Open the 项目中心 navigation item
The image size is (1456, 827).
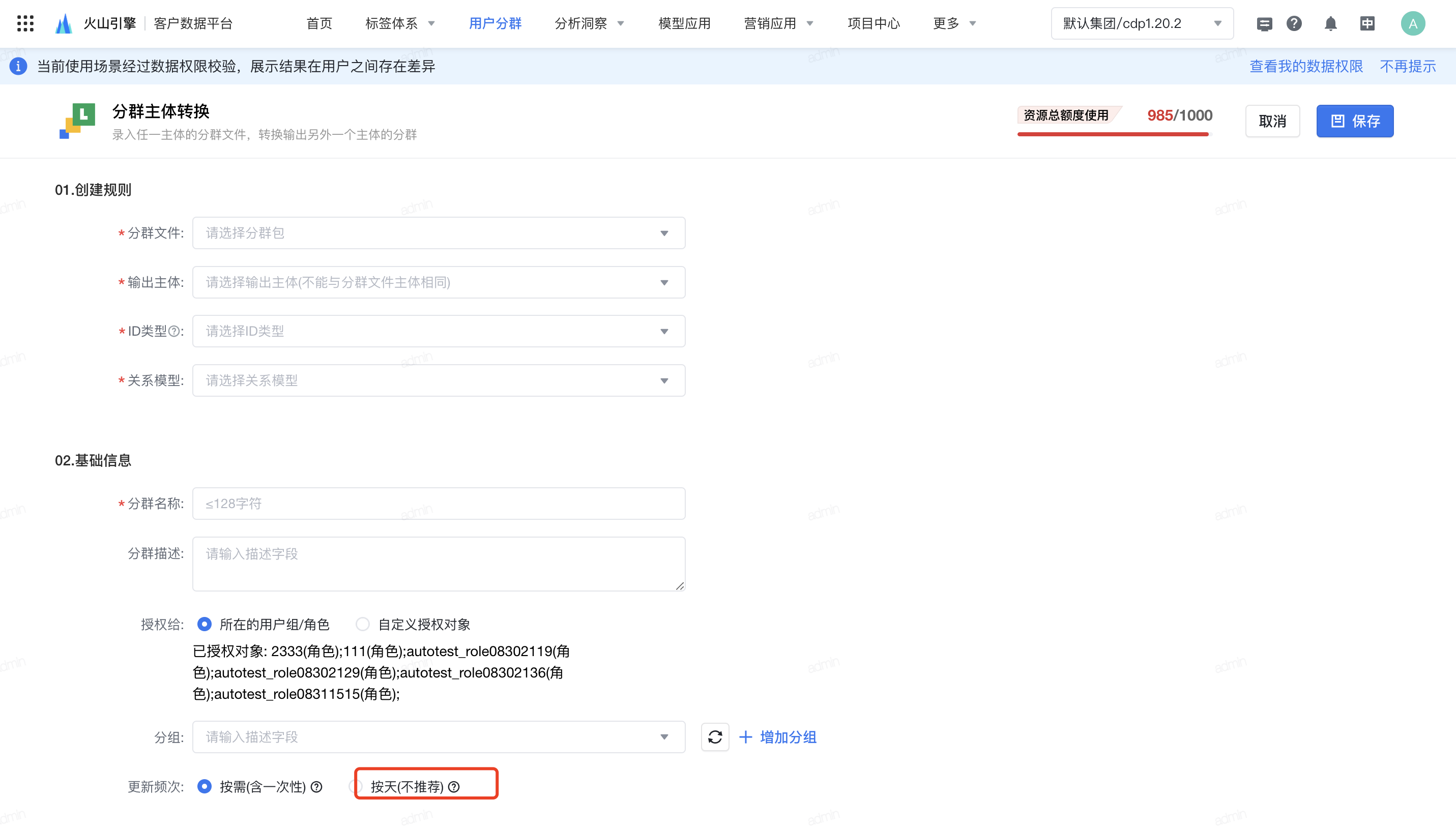(873, 23)
